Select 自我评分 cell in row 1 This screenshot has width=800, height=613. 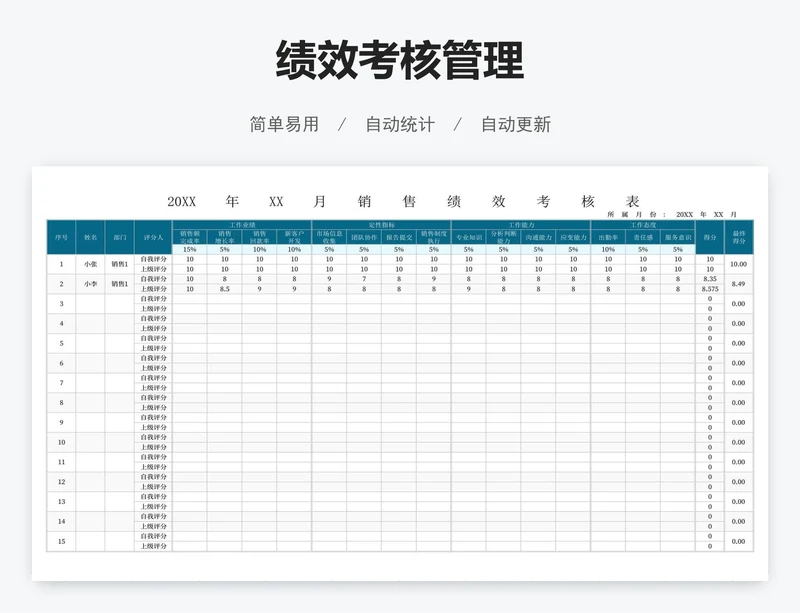click(x=154, y=259)
